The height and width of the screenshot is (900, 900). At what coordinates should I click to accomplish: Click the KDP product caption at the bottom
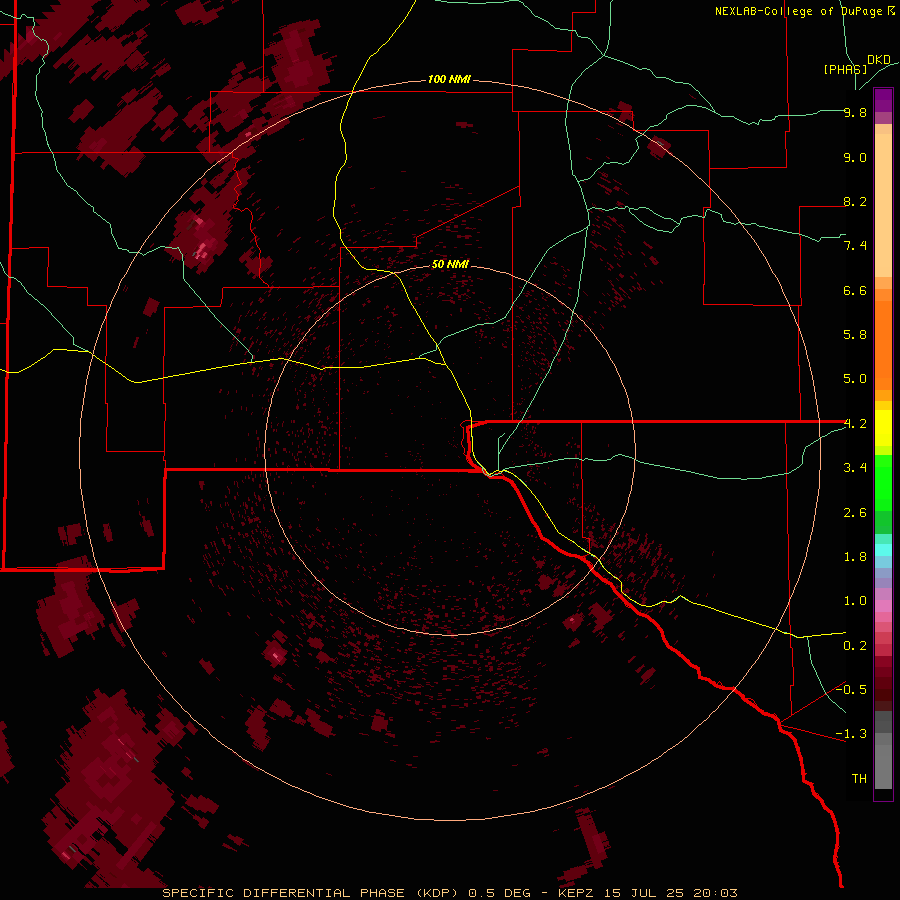pos(449,893)
